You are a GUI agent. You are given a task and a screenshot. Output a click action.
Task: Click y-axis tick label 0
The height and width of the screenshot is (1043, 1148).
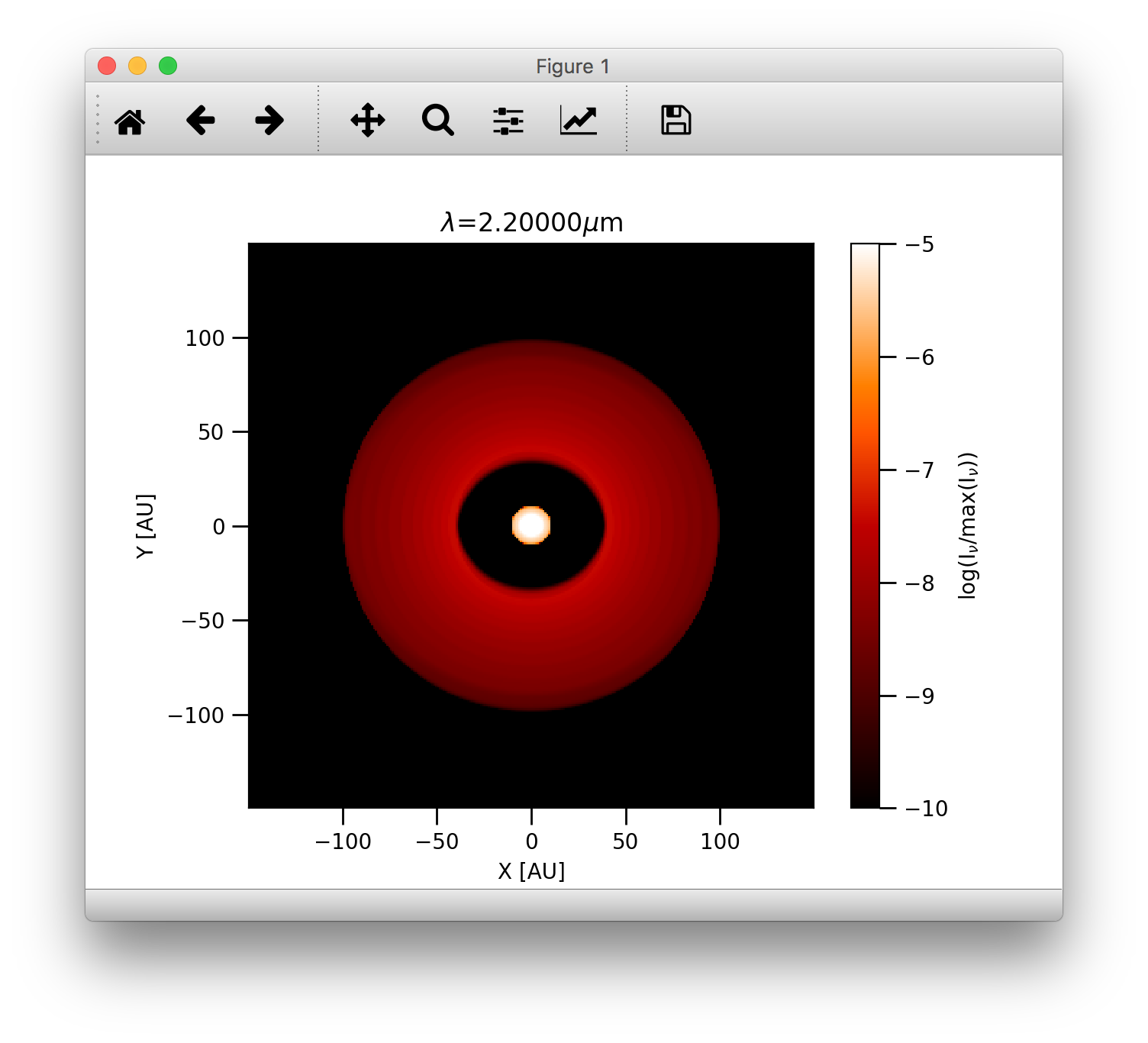coord(218,527)
